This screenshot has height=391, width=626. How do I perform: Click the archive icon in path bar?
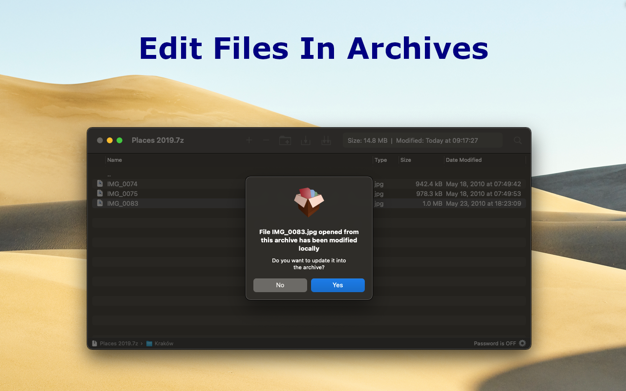[x=95, y=343]
